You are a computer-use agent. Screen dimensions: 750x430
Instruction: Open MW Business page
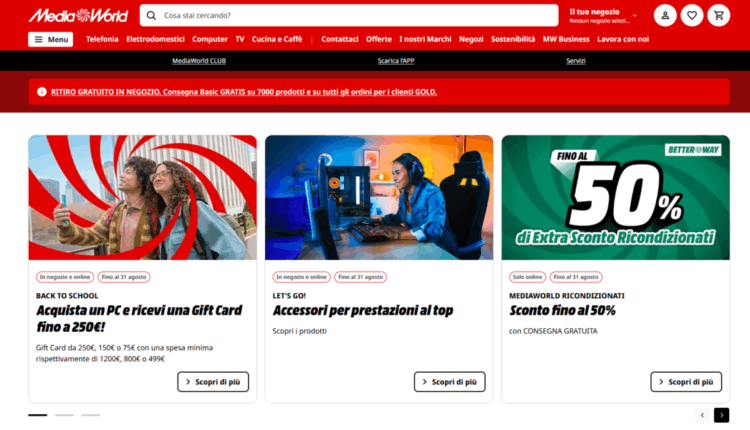tap(566, 39)
